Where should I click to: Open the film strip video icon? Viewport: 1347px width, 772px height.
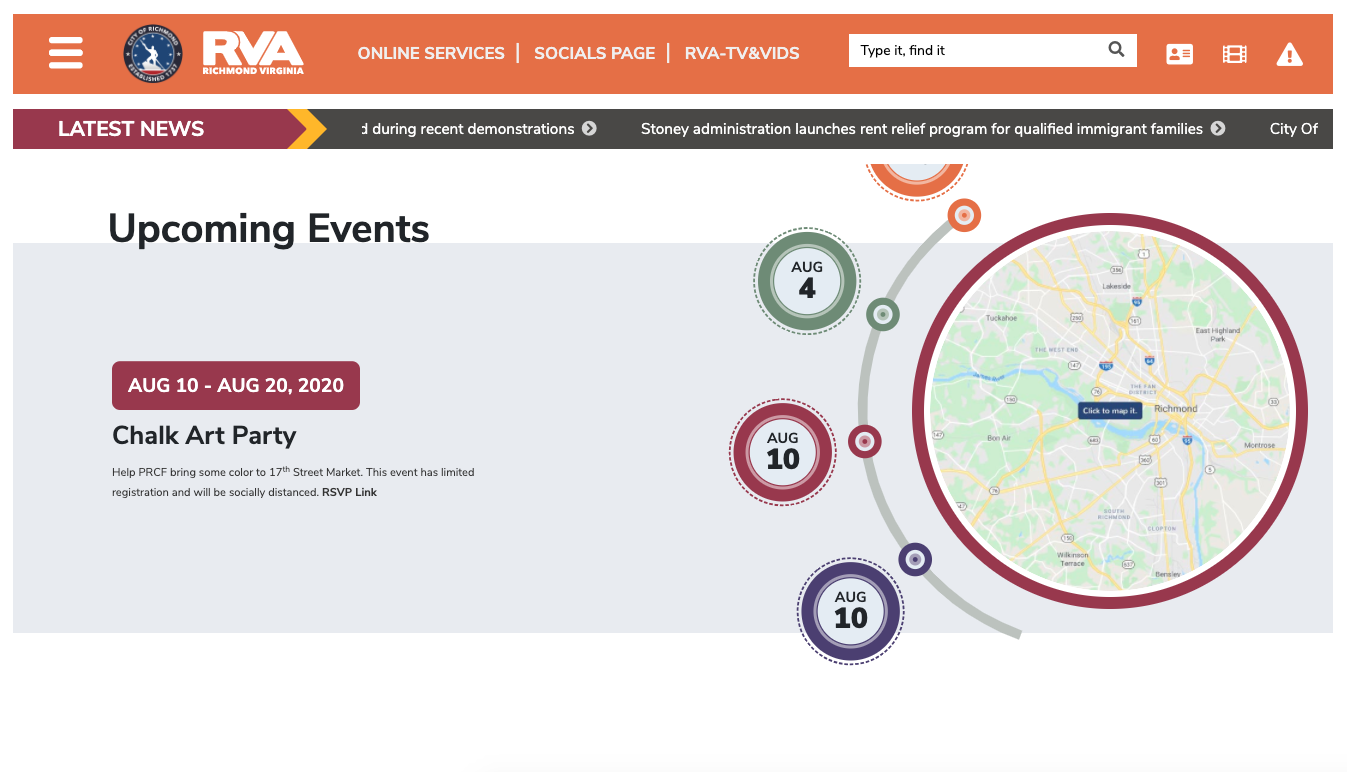click(1235, 55)
